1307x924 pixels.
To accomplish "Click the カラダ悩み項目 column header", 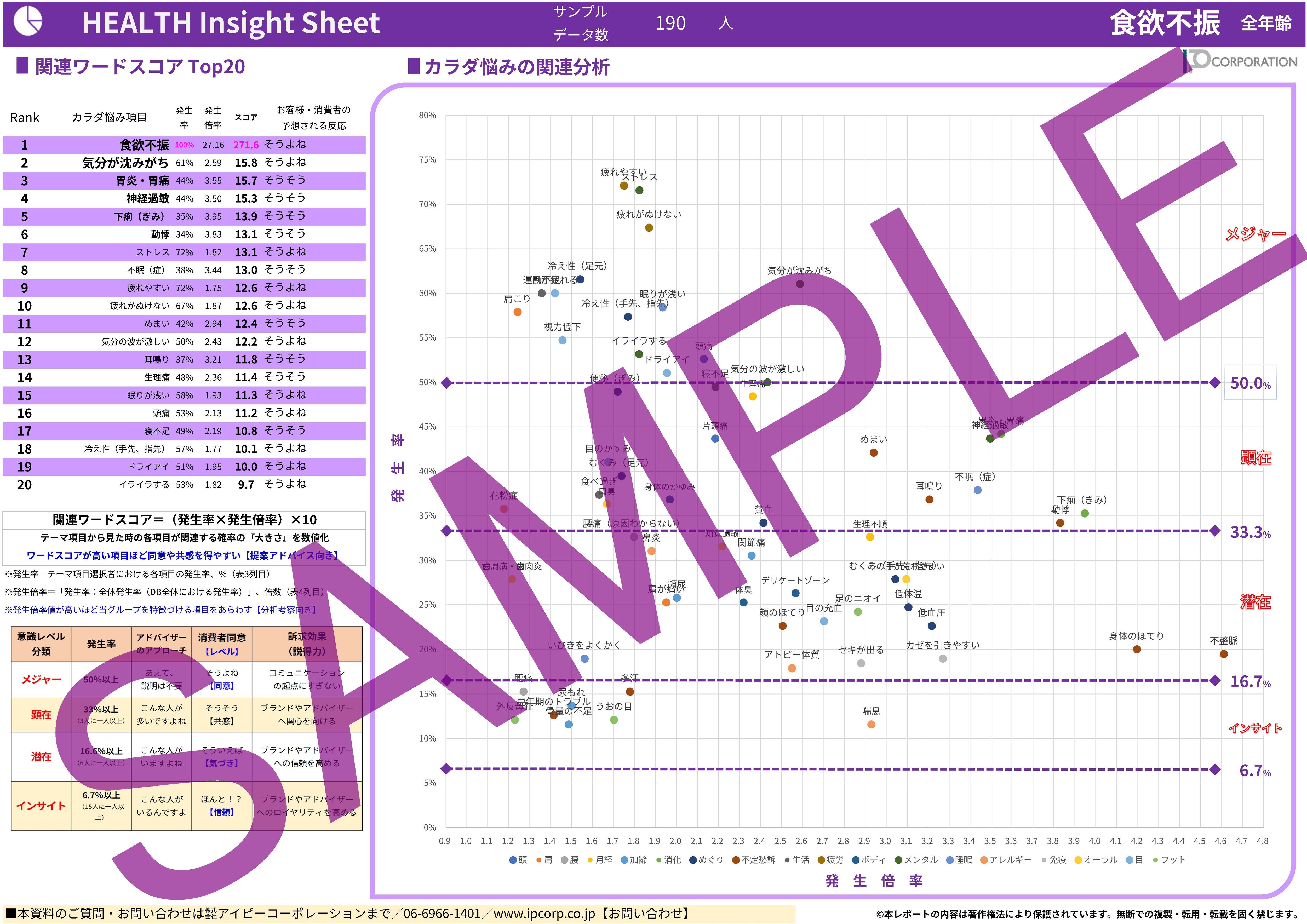I will 109,117.
